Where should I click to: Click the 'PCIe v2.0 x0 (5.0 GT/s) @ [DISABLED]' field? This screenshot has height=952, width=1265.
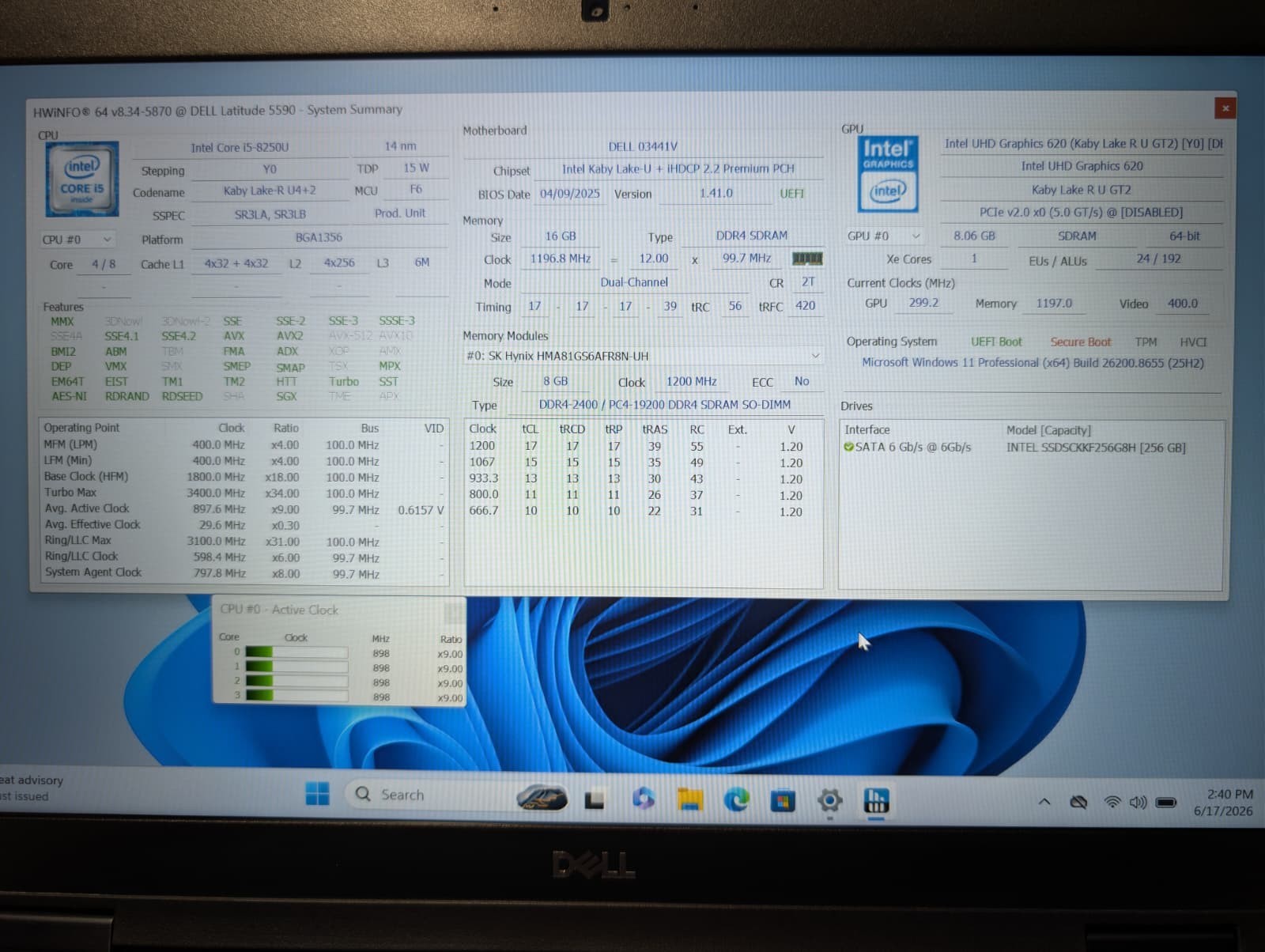click(x=1082, y=212)
